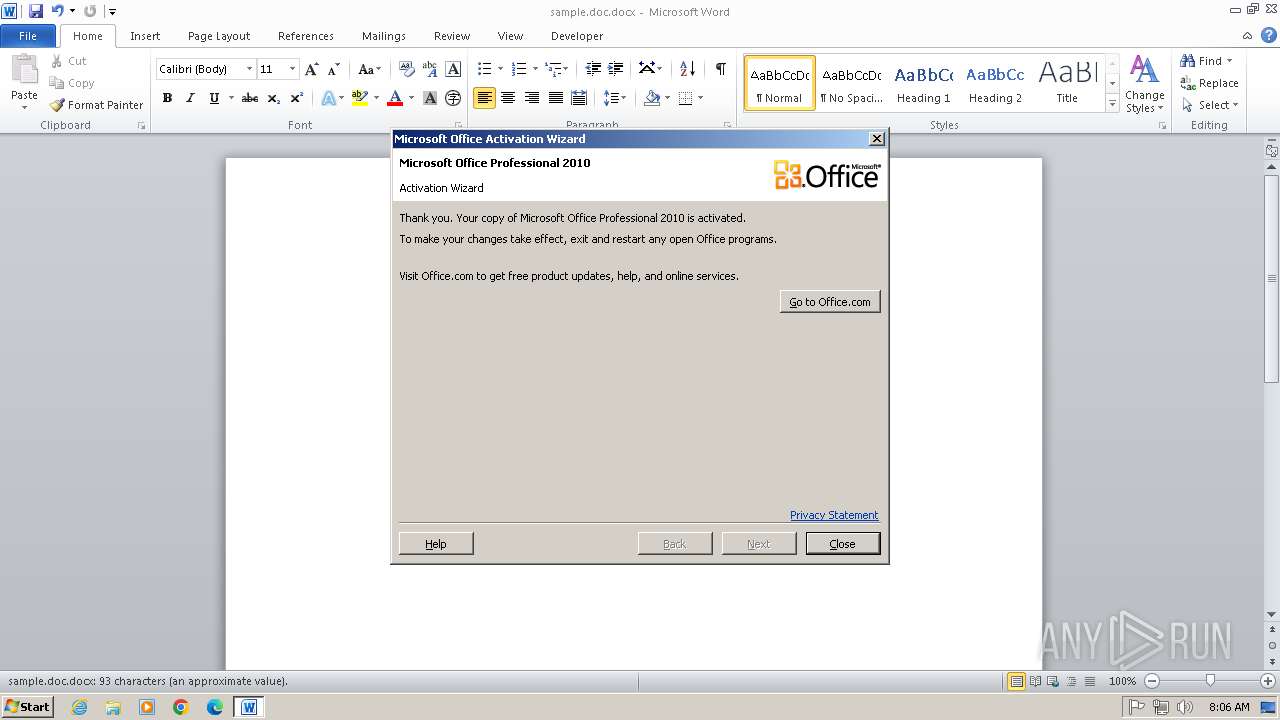Toggle Character Border button
The height and width of the screenshot is (720, 1280).
[x=453, y=69]
